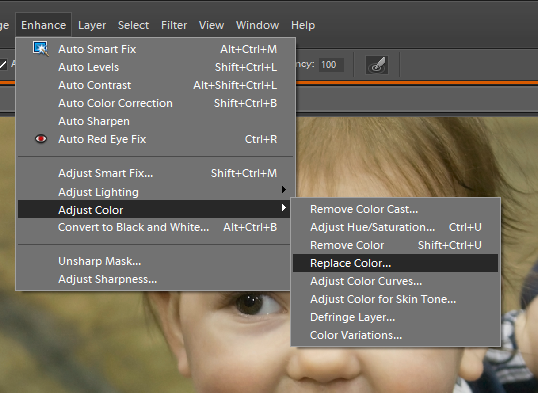Expand the Adjust Lighting submenu
Screen dimensions: 538x393
(x=154, y=192)
